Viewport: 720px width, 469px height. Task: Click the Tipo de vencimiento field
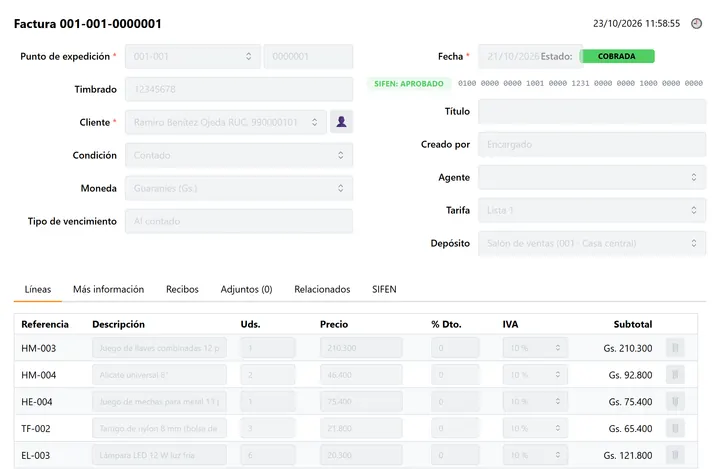[239, 221]
